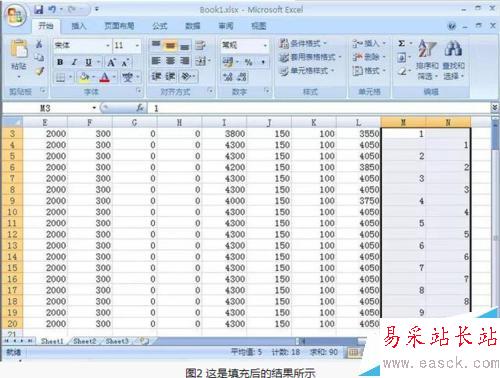500x378 pixels.
Task: Apply the red font color
Action: pos(104,78)
